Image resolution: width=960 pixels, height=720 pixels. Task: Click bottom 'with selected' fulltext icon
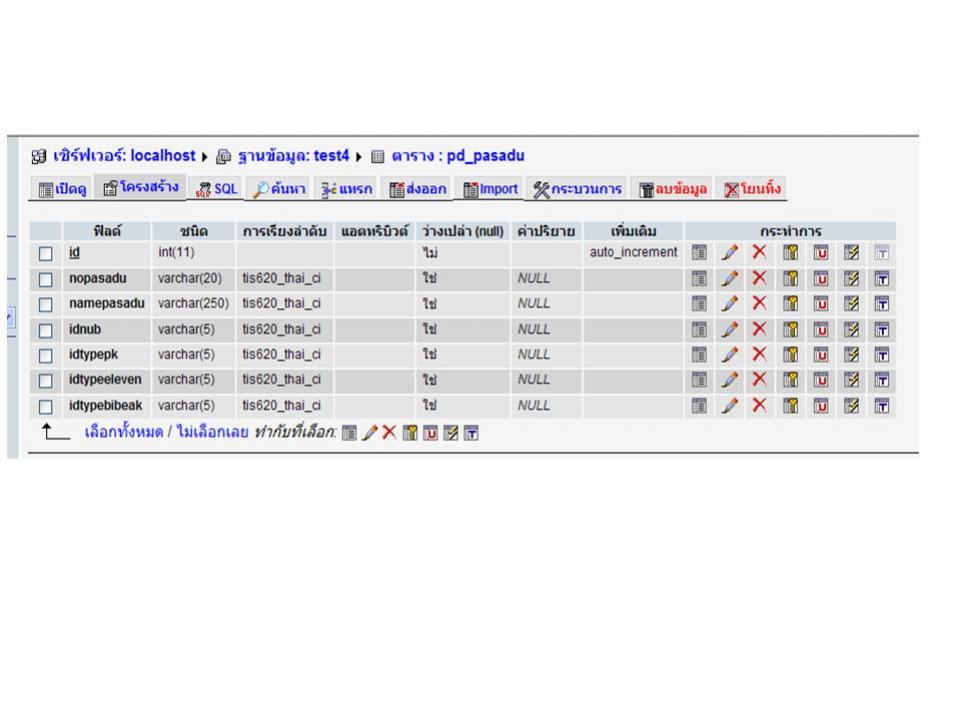pos(471,433)
